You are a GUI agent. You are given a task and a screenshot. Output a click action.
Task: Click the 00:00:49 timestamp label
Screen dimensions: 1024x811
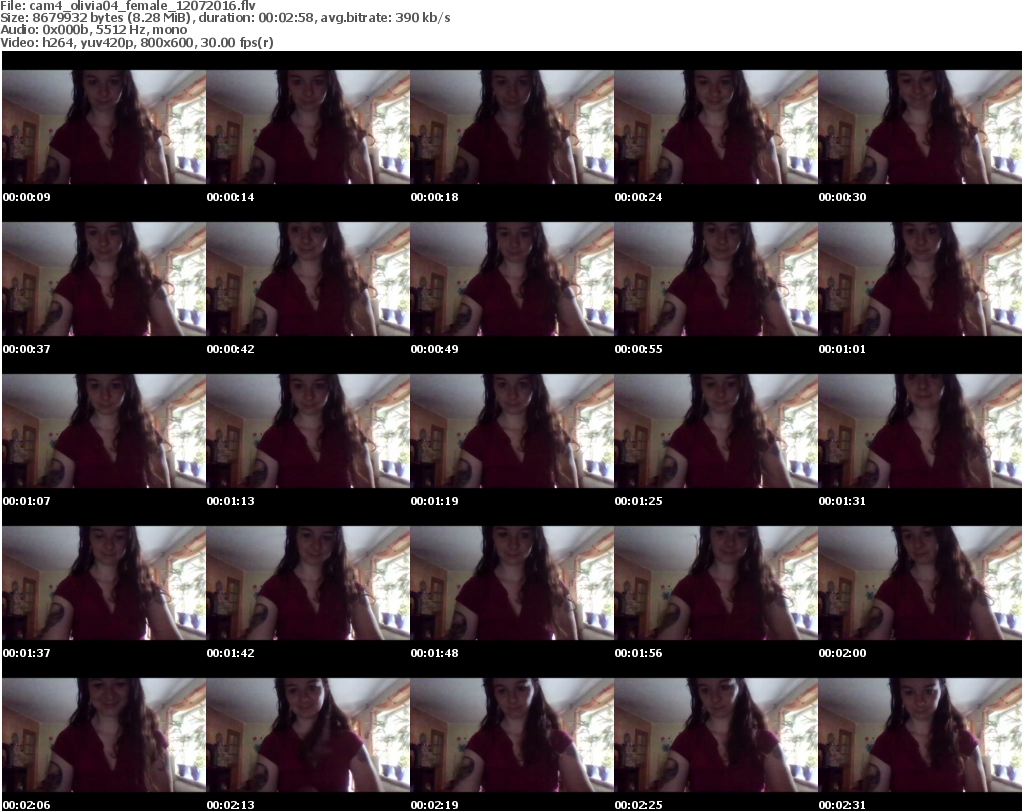(434, 349)
